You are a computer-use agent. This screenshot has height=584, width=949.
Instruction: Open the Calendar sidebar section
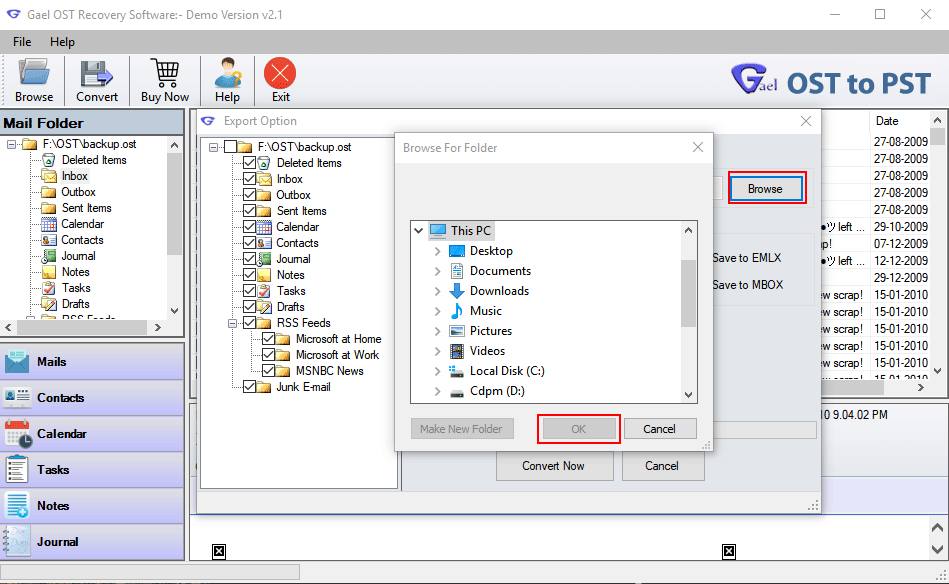(x=93, y=434)
